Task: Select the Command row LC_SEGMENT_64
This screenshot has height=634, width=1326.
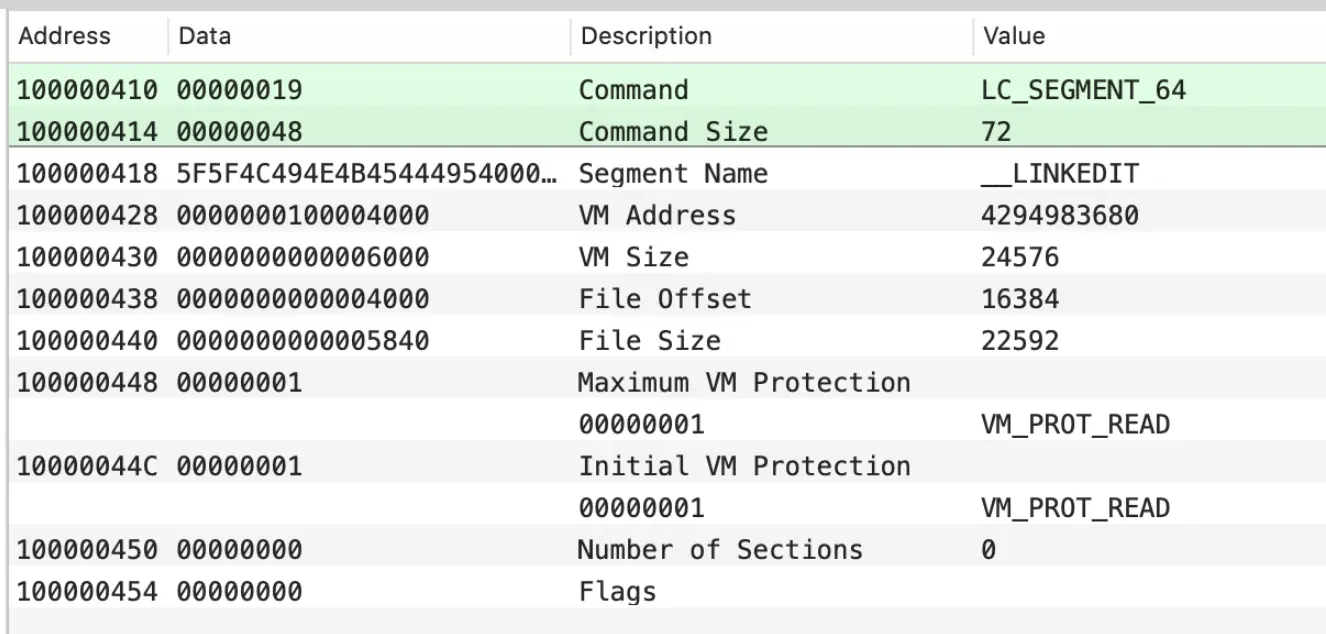Action: (x=634, y=90)
